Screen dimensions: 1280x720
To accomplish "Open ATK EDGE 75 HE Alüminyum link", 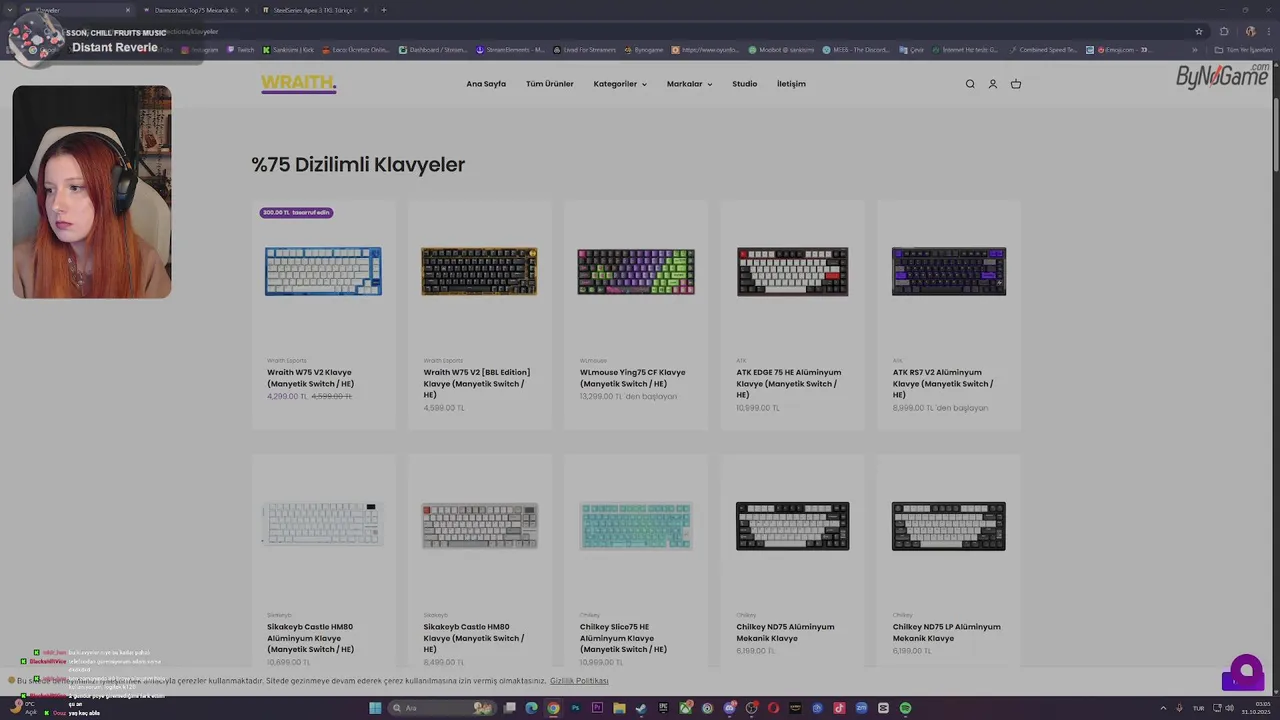I will 789,383.
